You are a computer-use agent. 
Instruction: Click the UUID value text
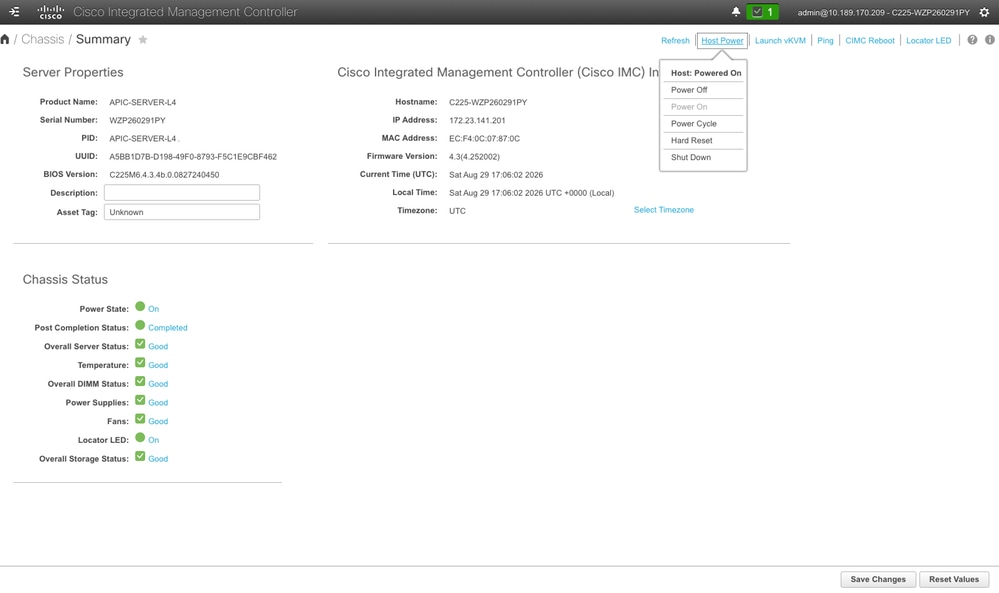click(x=193, y=157)
